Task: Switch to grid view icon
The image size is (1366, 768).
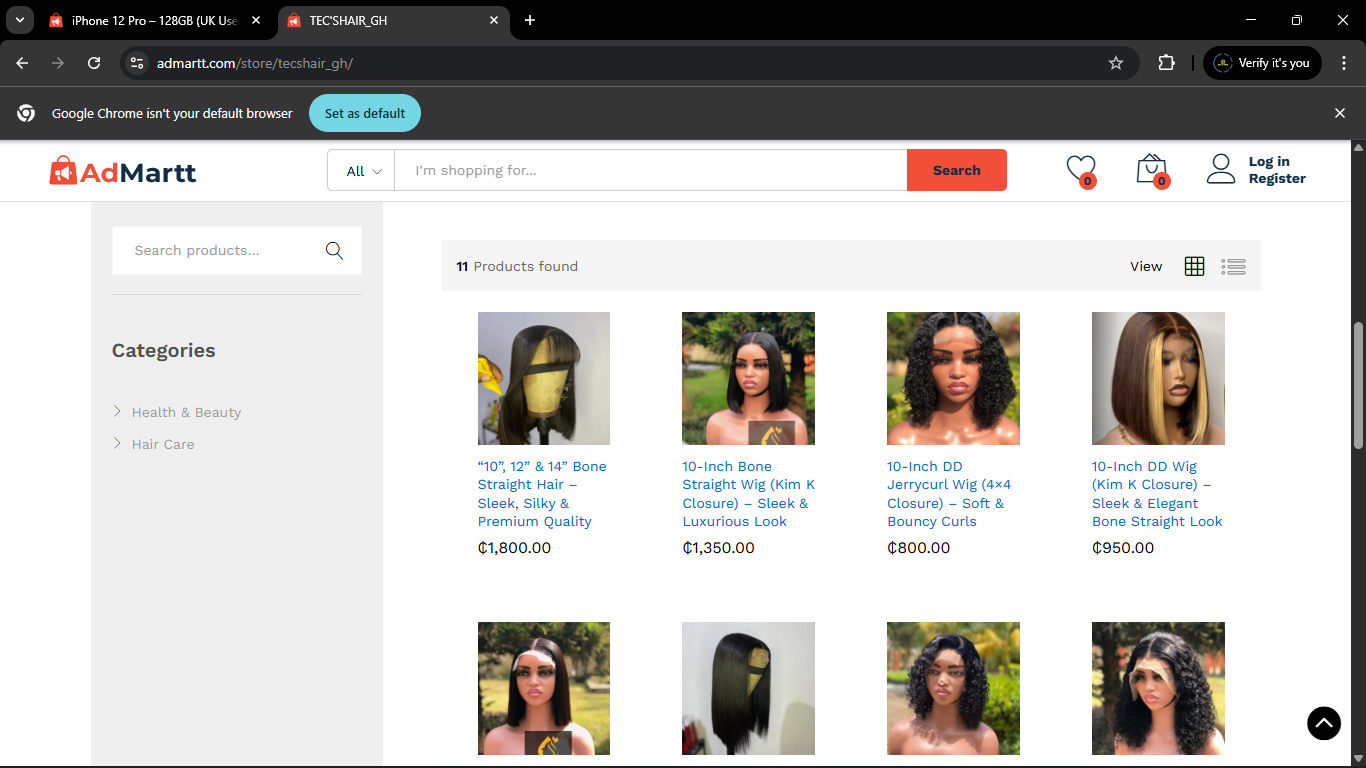Action: tap(1194, 266)
